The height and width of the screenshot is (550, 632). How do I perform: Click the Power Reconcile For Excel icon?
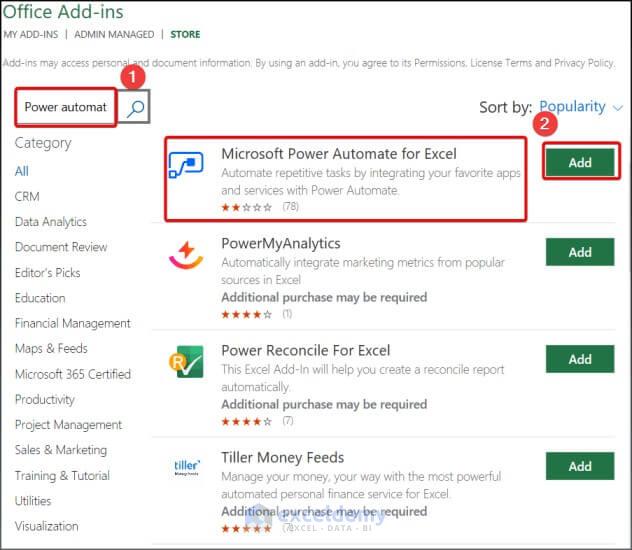(186, 362)
